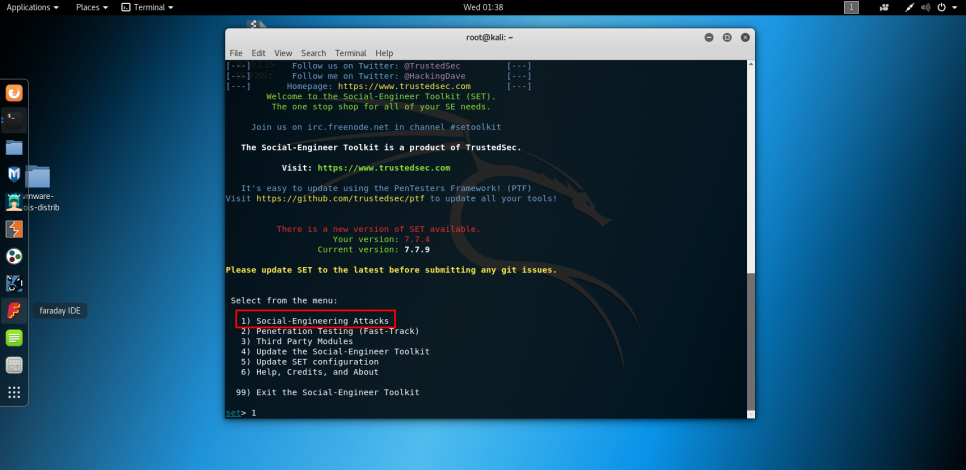The image size is (966, 470).
Task: Click 'Select from the menu:' text
Action: (284, 301)
